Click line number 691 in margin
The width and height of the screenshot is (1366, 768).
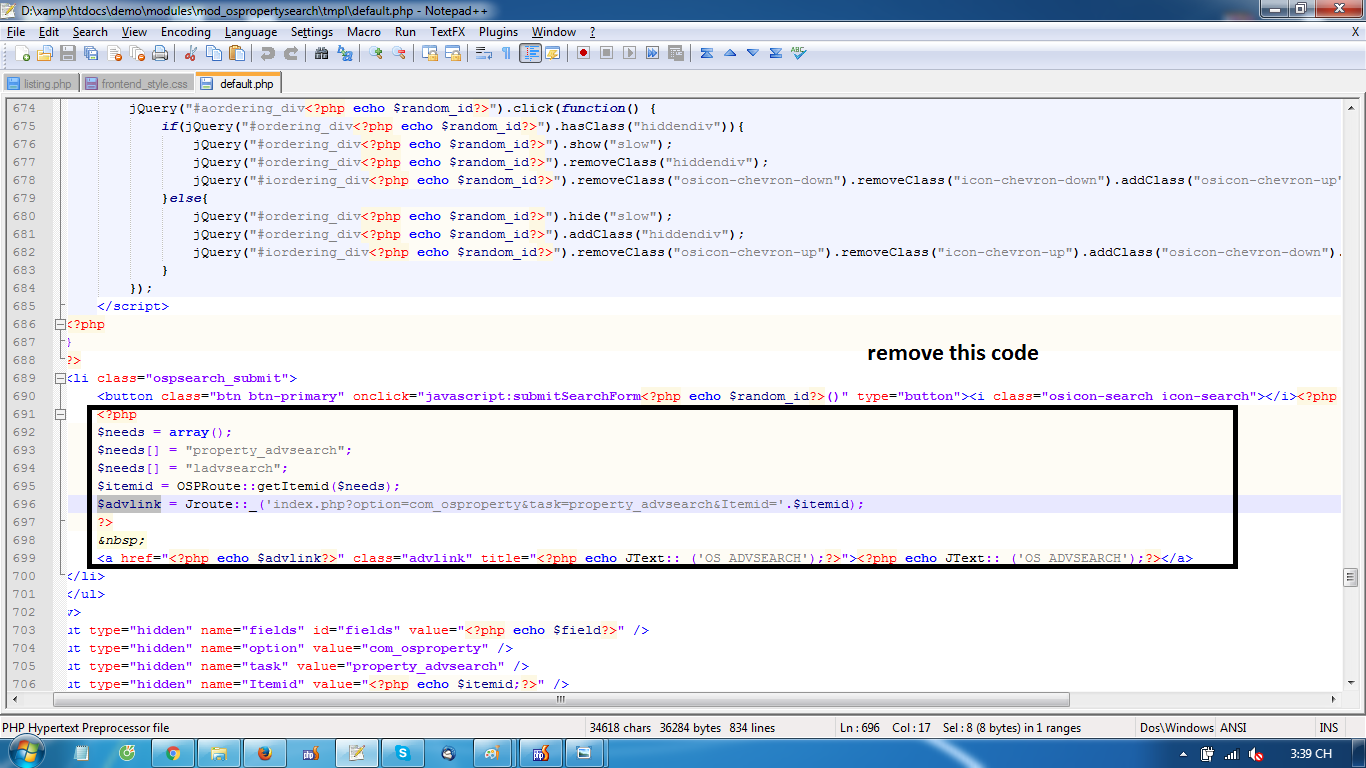pos(24,414)
